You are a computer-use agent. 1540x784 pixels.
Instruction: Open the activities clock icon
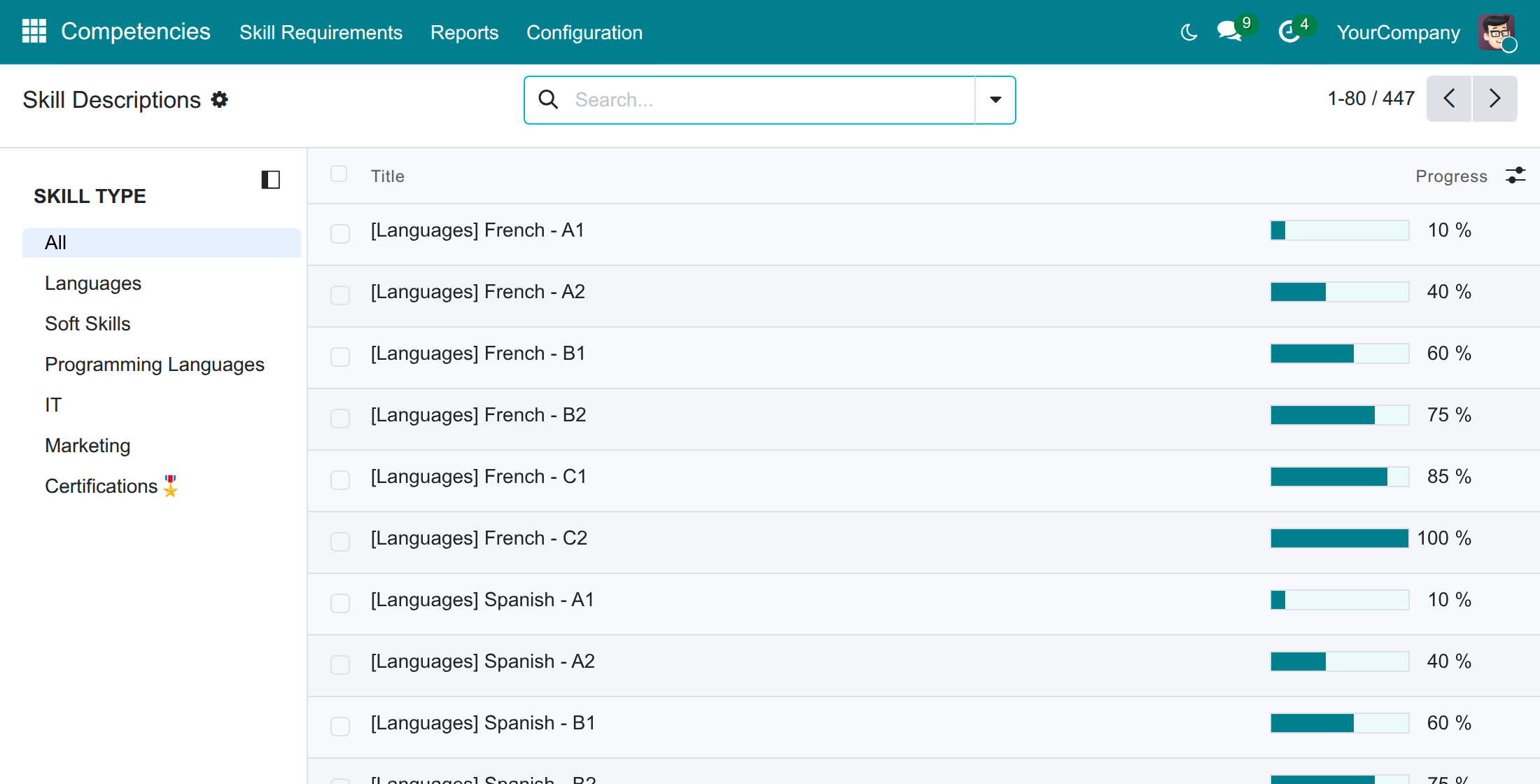[1289, 31]
